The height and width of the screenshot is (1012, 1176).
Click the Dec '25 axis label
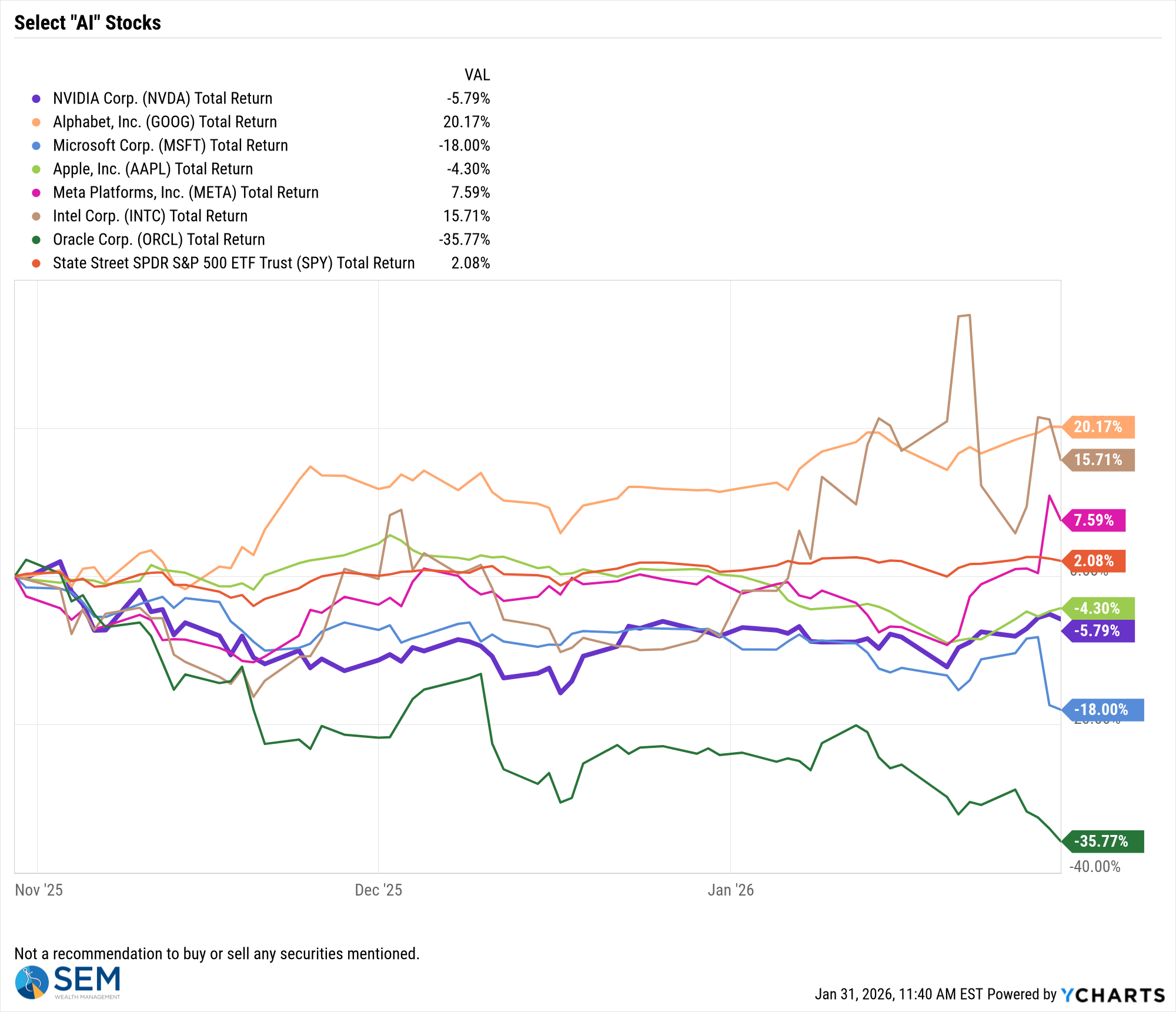coord(378,890)
